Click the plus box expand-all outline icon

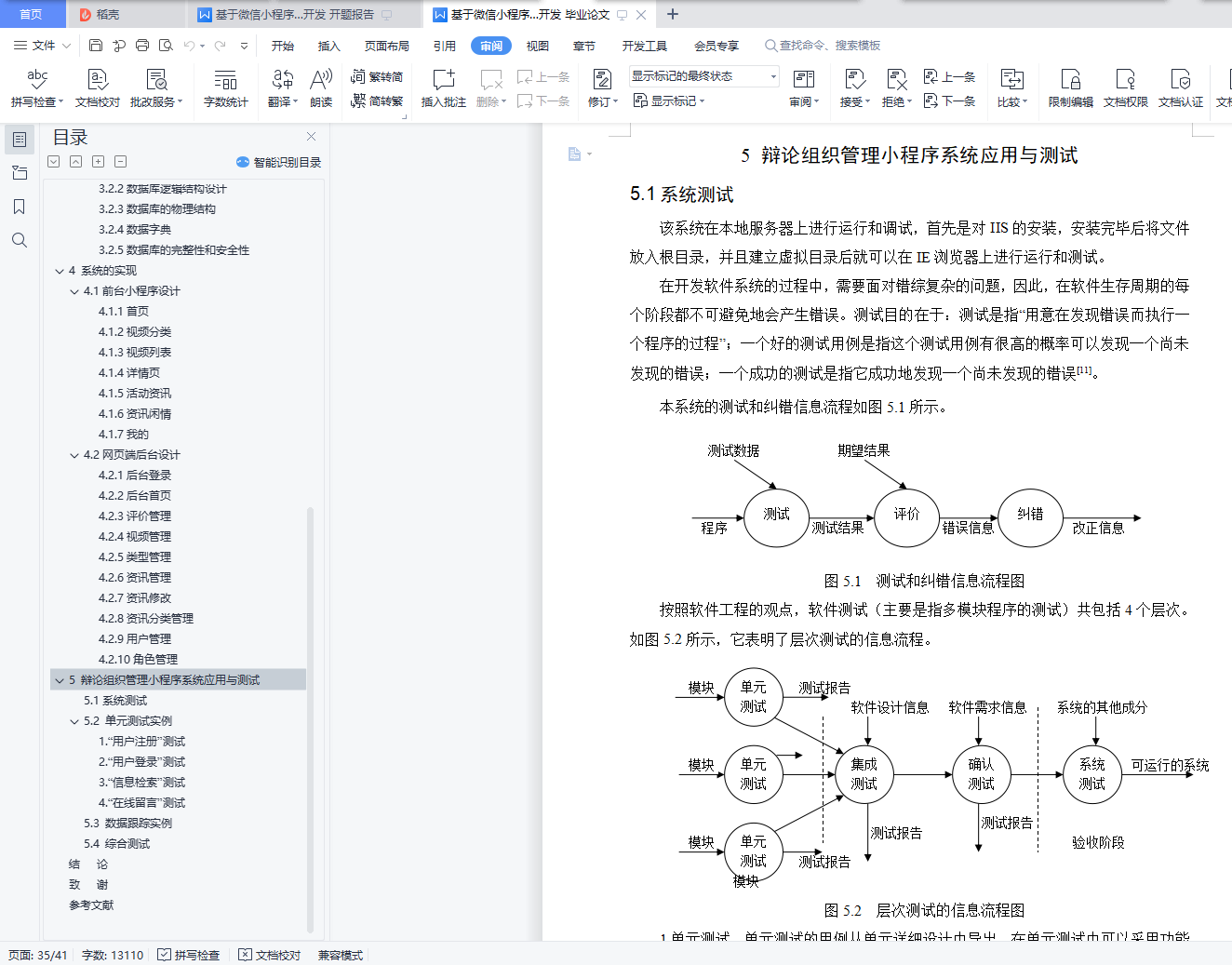click(x=98, y=162)
